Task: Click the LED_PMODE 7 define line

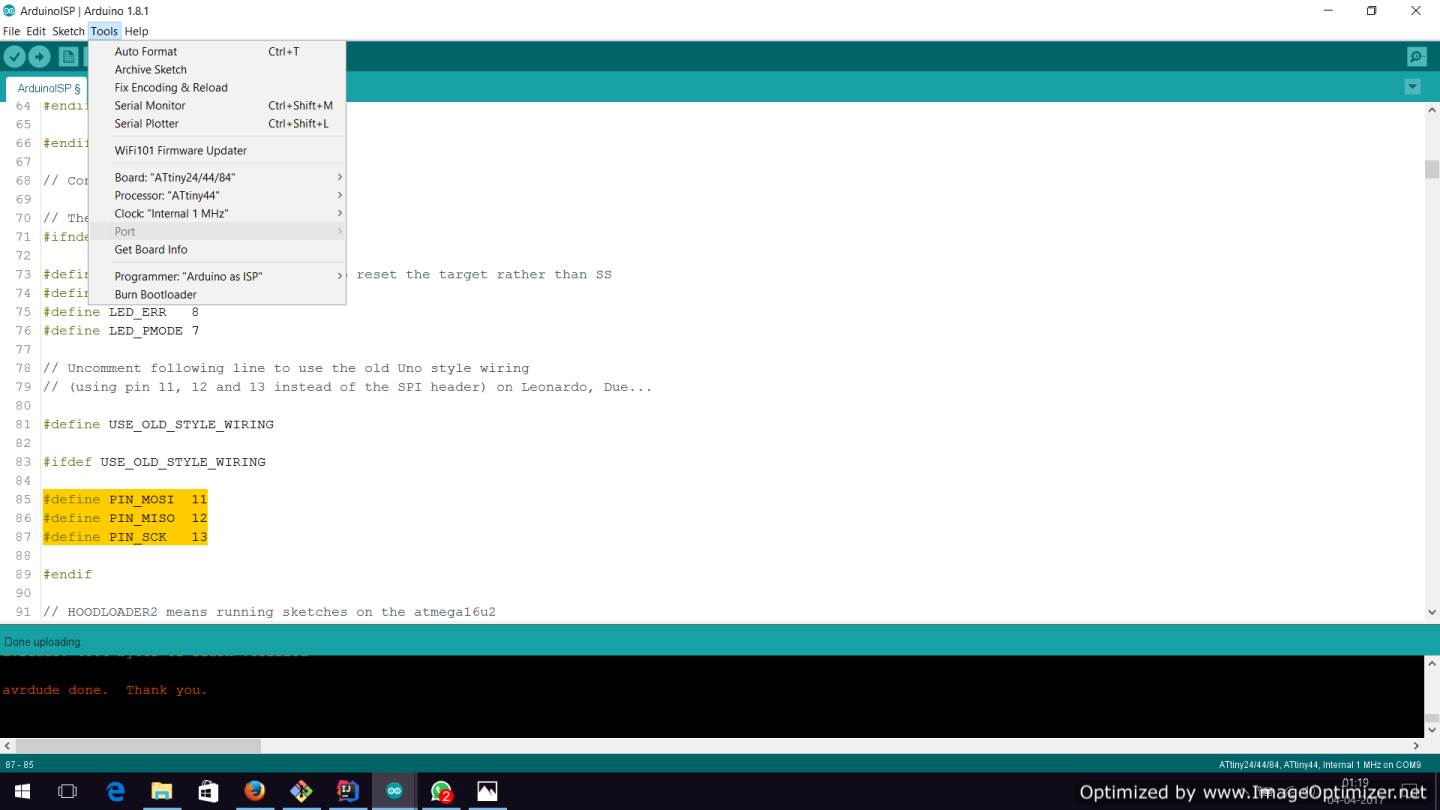Action: point(121,330)
